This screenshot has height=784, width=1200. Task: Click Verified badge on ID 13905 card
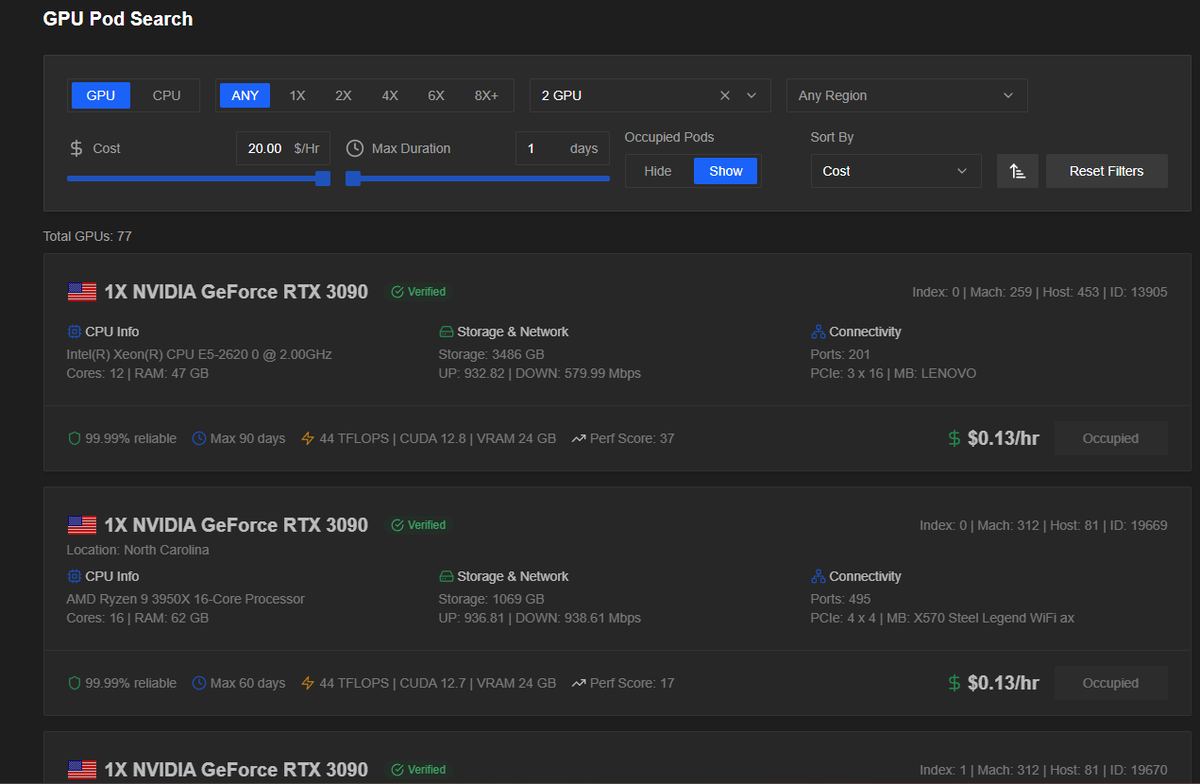[x=419, y=292]
